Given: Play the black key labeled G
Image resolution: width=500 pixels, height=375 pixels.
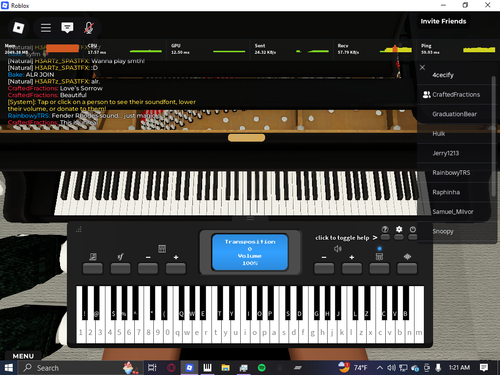Looking at the screenshot, I should click(x=316, y=303).
